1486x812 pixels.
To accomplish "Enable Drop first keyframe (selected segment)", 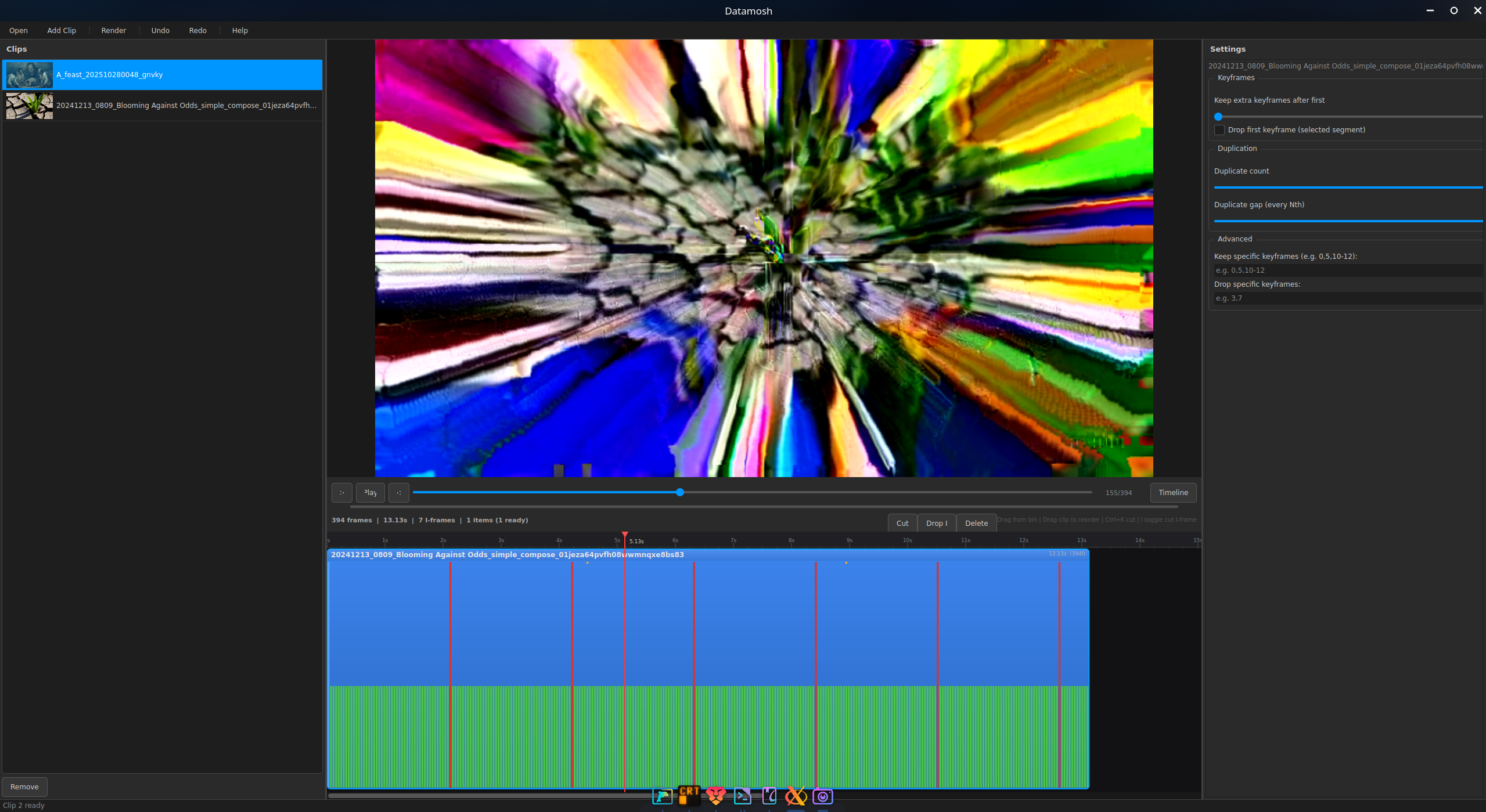I will pyautogui.click(x=1218, y=129).
